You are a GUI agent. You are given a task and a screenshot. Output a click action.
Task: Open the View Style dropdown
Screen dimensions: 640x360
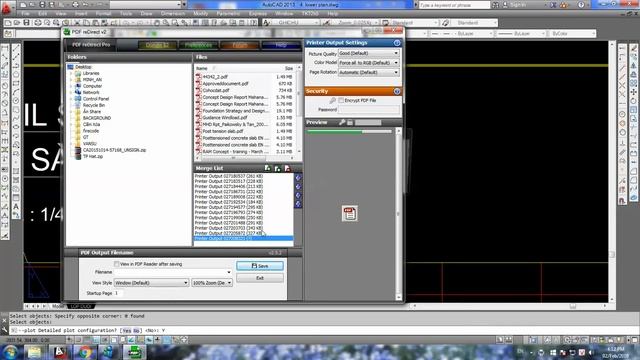point(151,282)
